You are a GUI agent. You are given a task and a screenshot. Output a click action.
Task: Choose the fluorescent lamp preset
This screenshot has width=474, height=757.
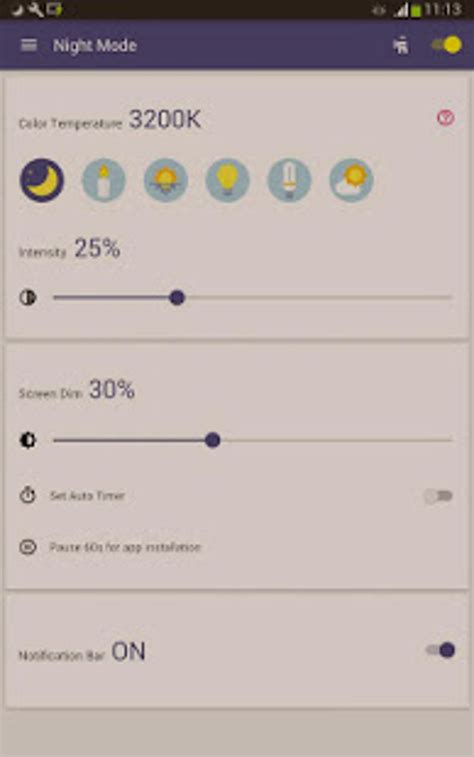289,180
